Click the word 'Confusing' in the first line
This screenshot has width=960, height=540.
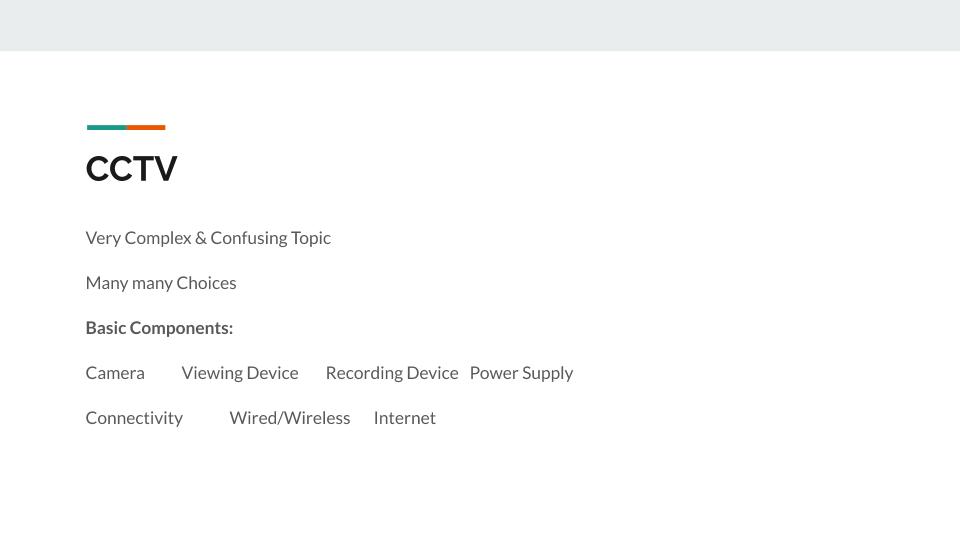[249, 238]
